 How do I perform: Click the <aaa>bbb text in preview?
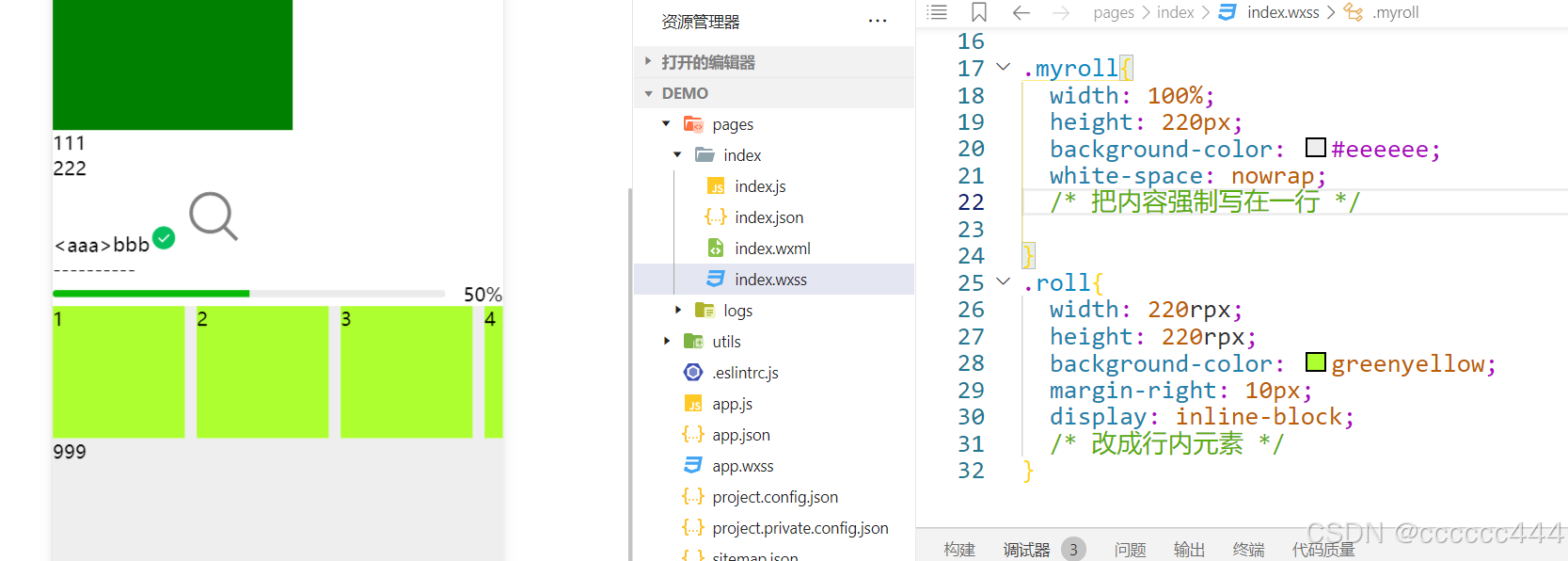tap(102, 246)
